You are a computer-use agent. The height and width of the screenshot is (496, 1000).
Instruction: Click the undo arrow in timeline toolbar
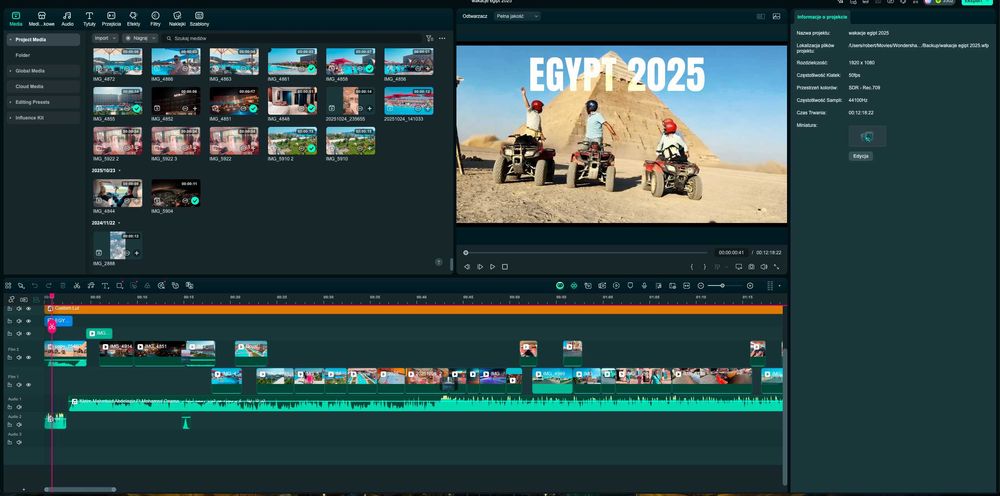[35, 286]
